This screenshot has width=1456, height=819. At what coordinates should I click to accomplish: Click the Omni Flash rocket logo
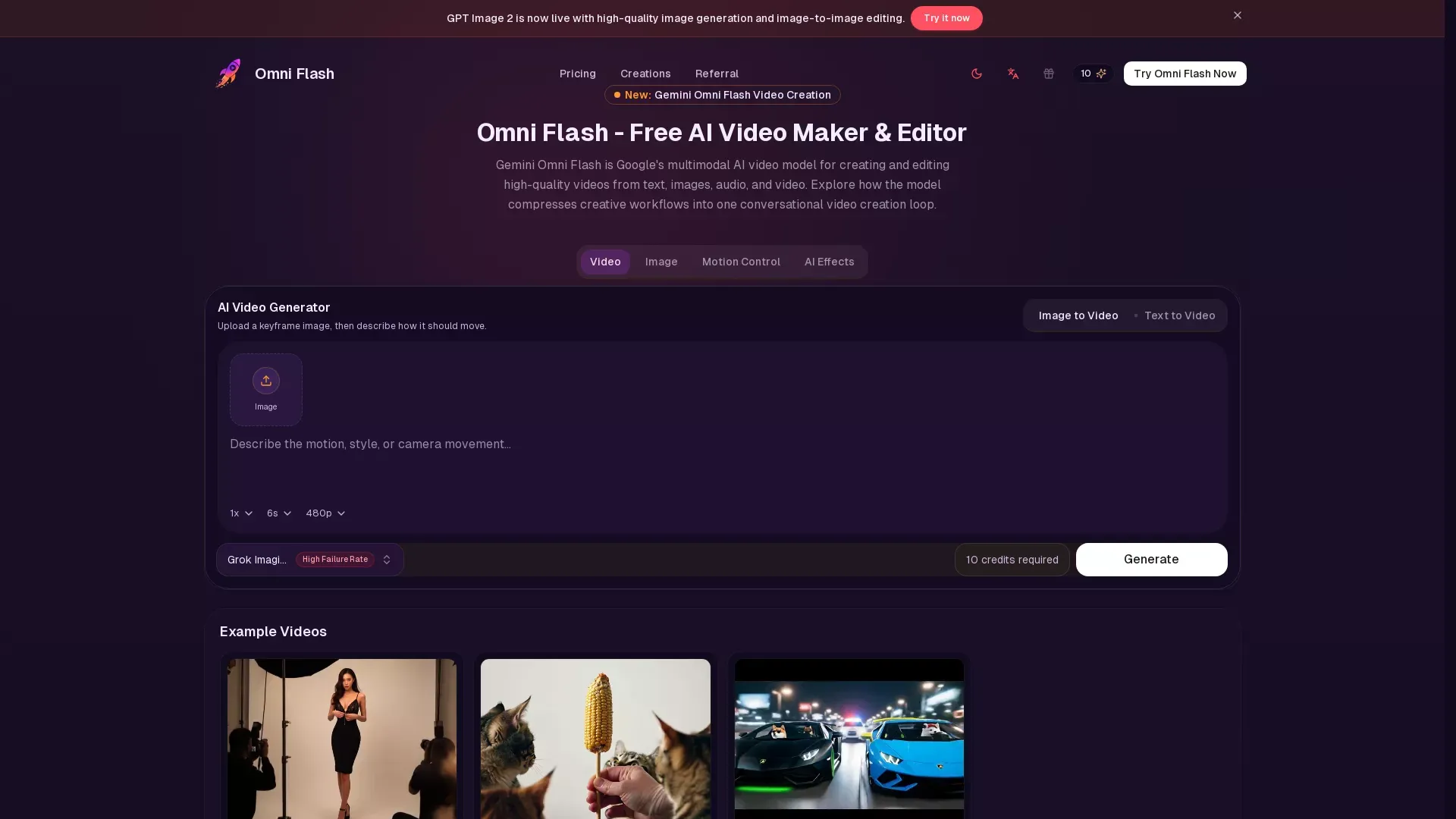[227, 74]
